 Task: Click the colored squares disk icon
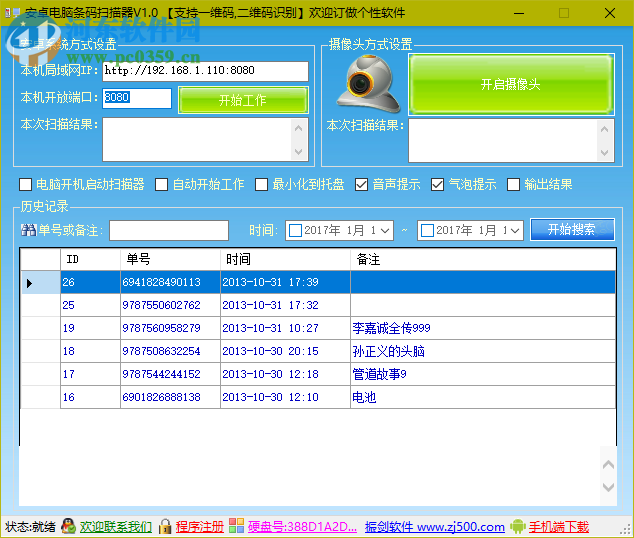point(237,526)
